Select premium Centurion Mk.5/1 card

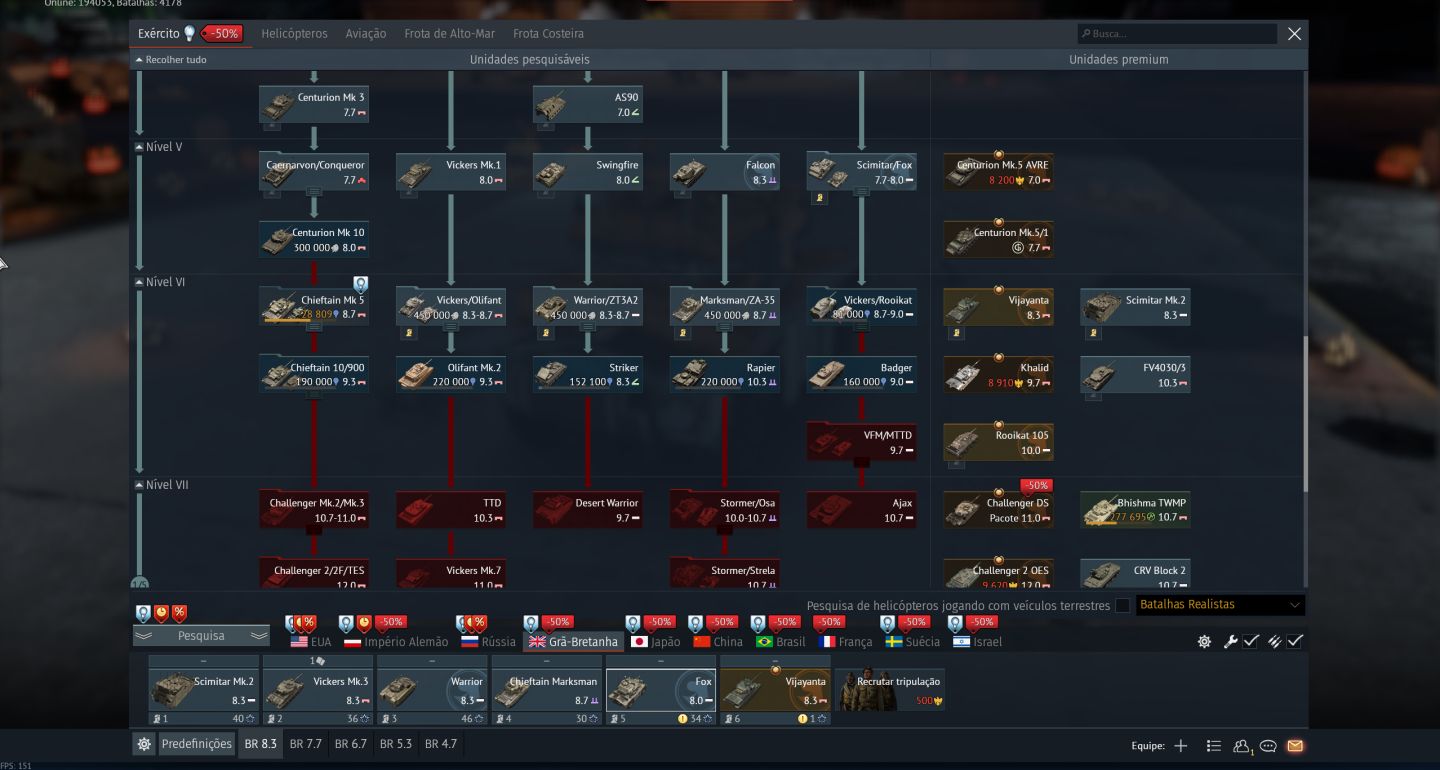tap(999, 240)
